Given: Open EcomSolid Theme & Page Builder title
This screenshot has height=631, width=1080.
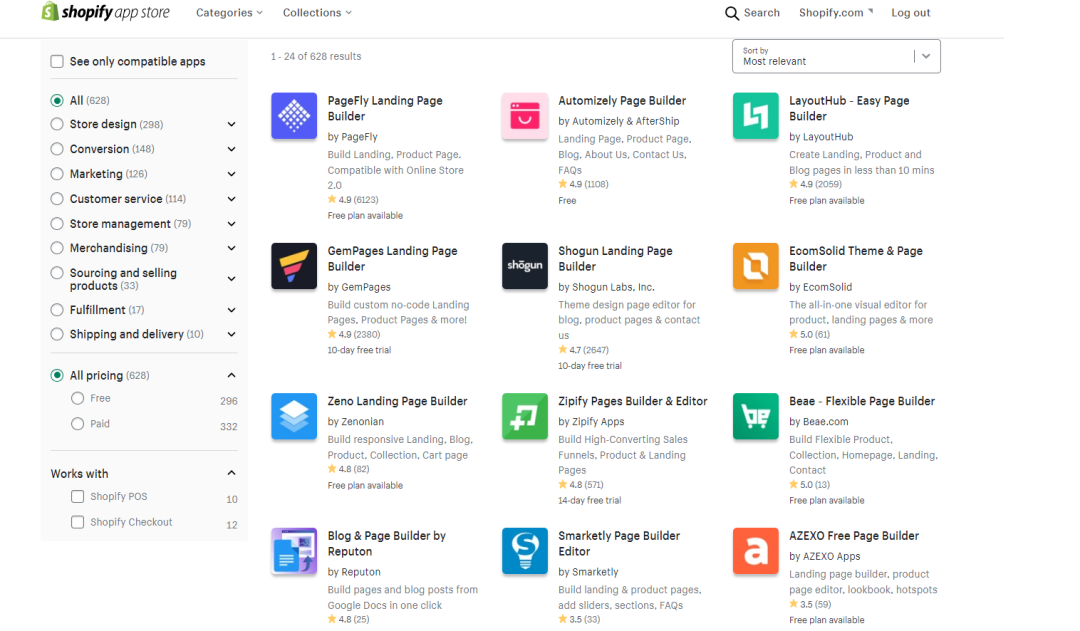Looking at the screenshot, I should [x=855, y=259].
